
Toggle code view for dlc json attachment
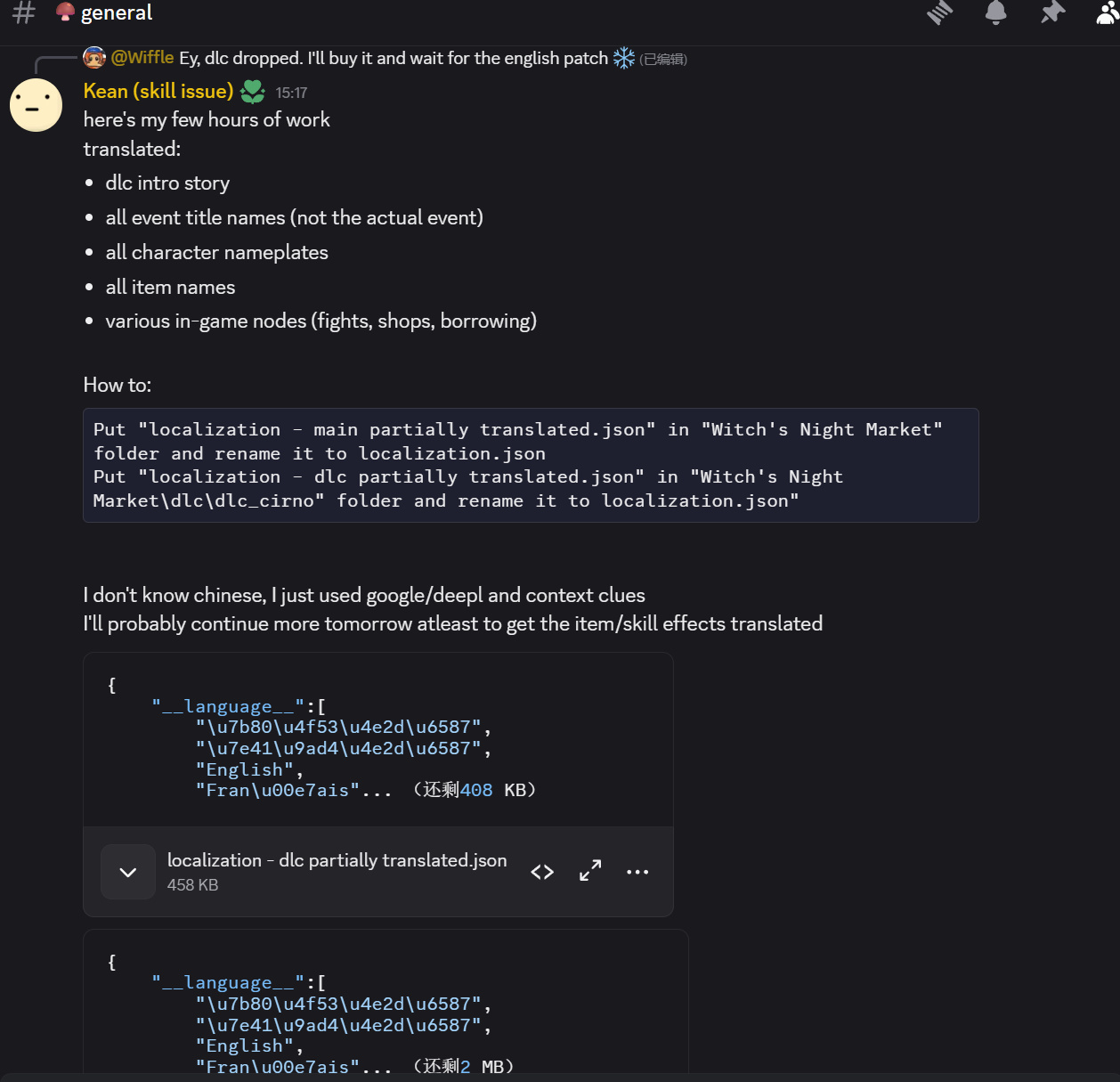pyautogui.click(x=542, y=872)
